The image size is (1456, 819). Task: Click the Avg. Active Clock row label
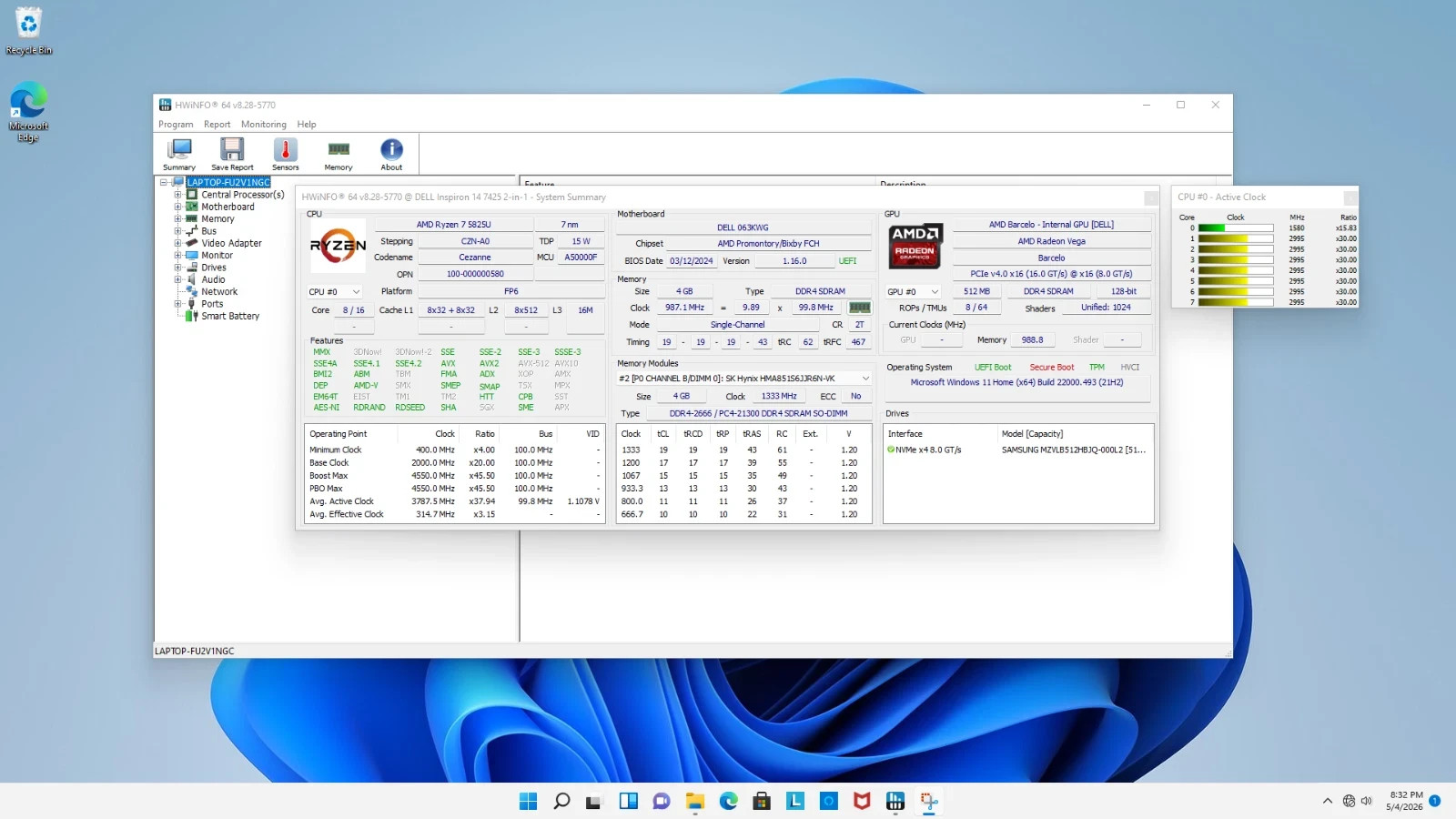341,501
